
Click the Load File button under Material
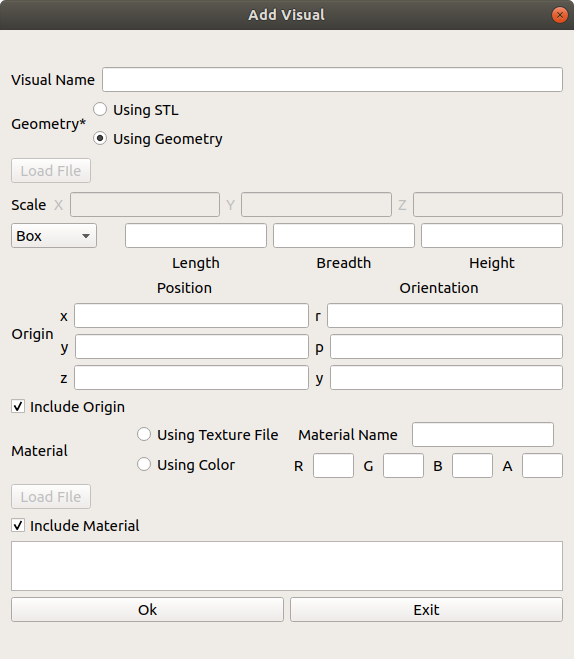51,497
